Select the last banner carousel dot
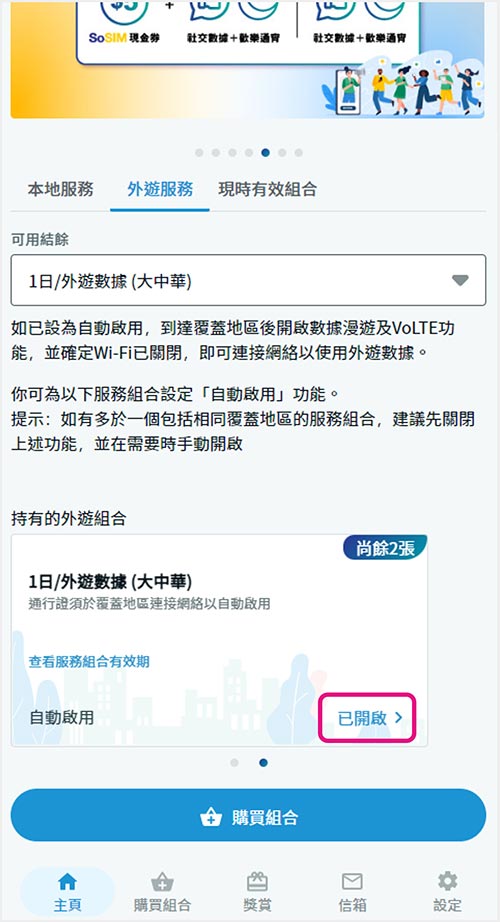This screenshot has width=500, height=923. pos(299,152)
